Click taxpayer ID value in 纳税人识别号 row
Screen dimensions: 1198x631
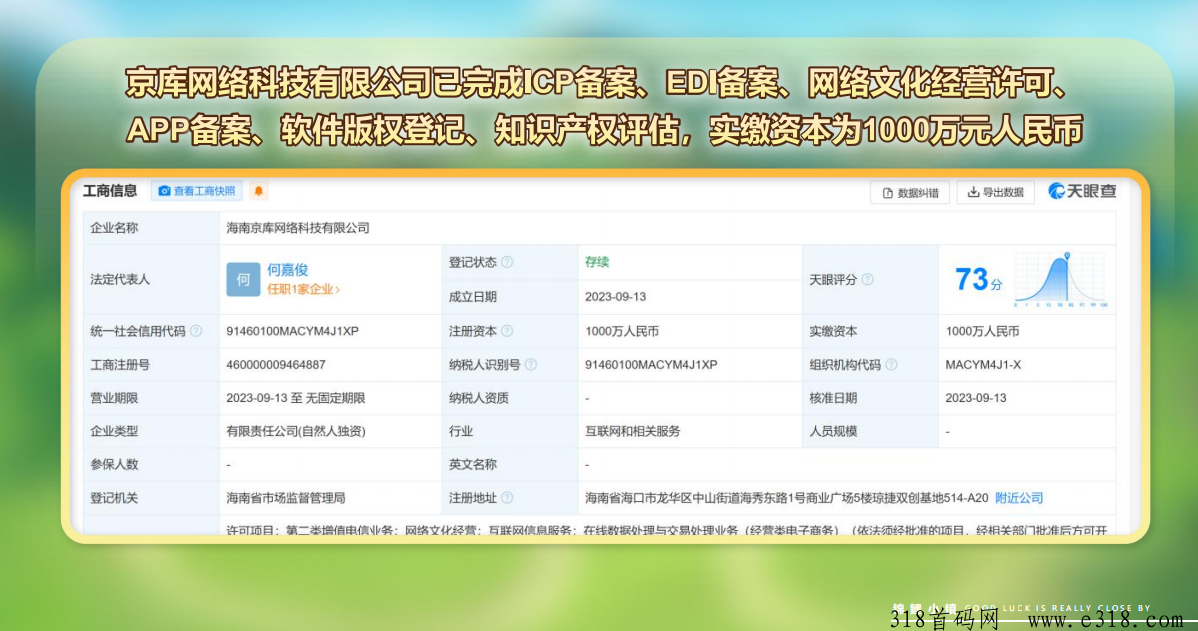651,364
